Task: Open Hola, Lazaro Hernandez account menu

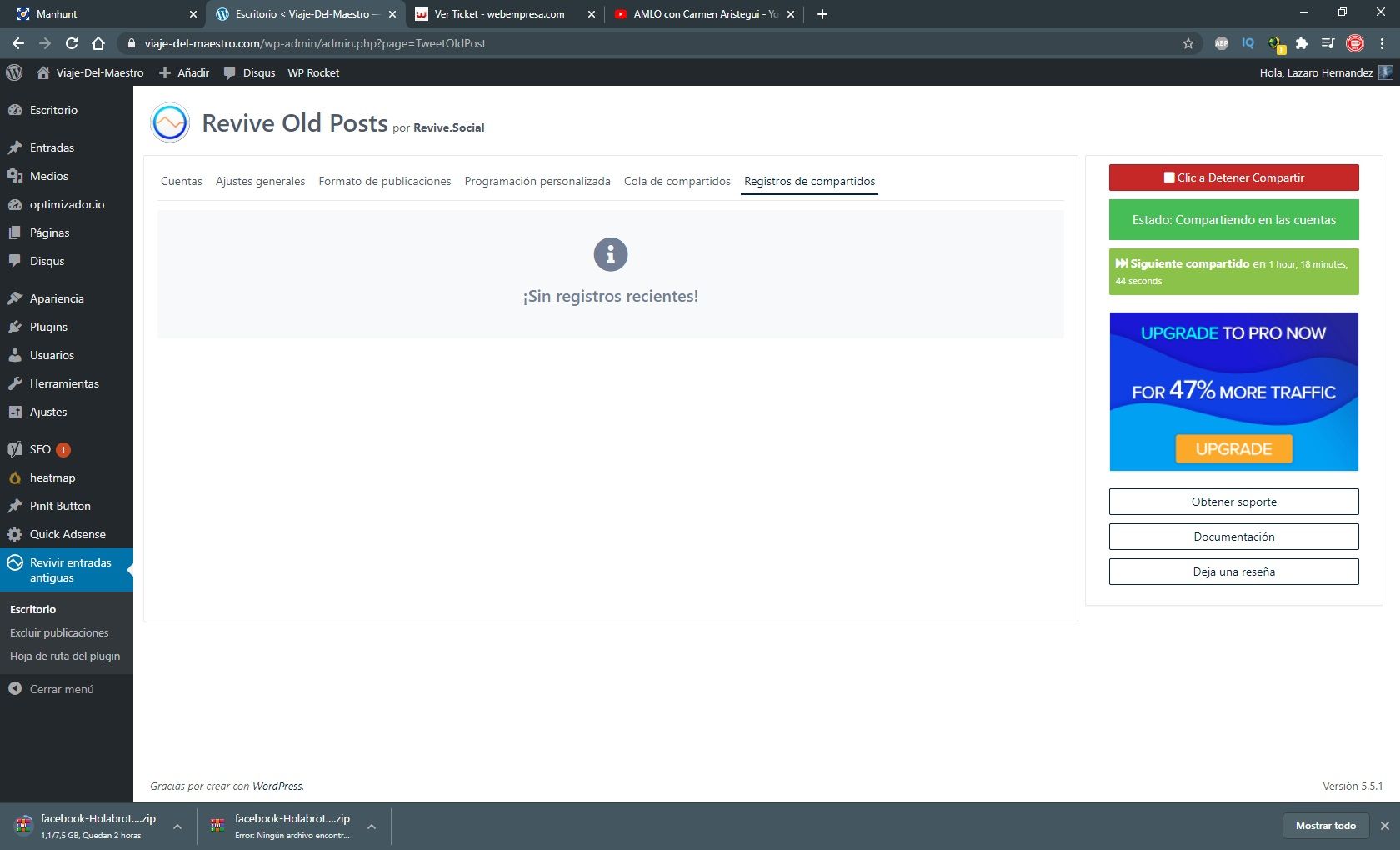Action: point(1326,72)
